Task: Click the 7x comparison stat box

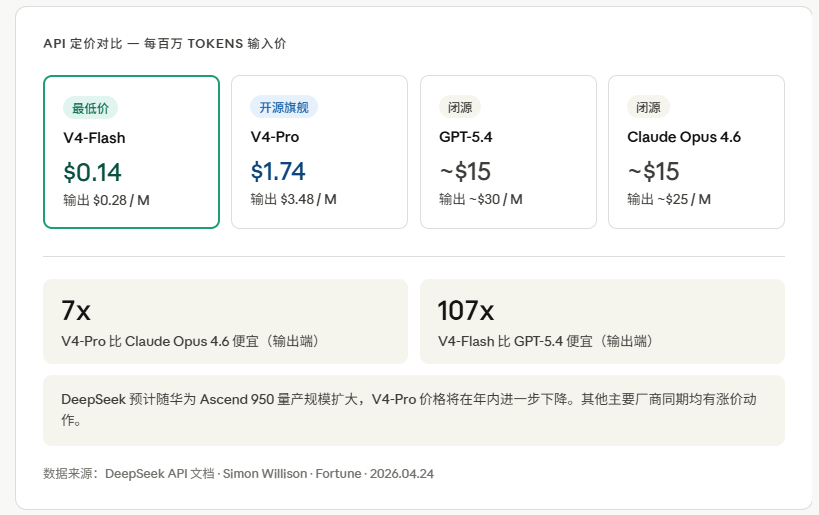Action: [225, 321]
